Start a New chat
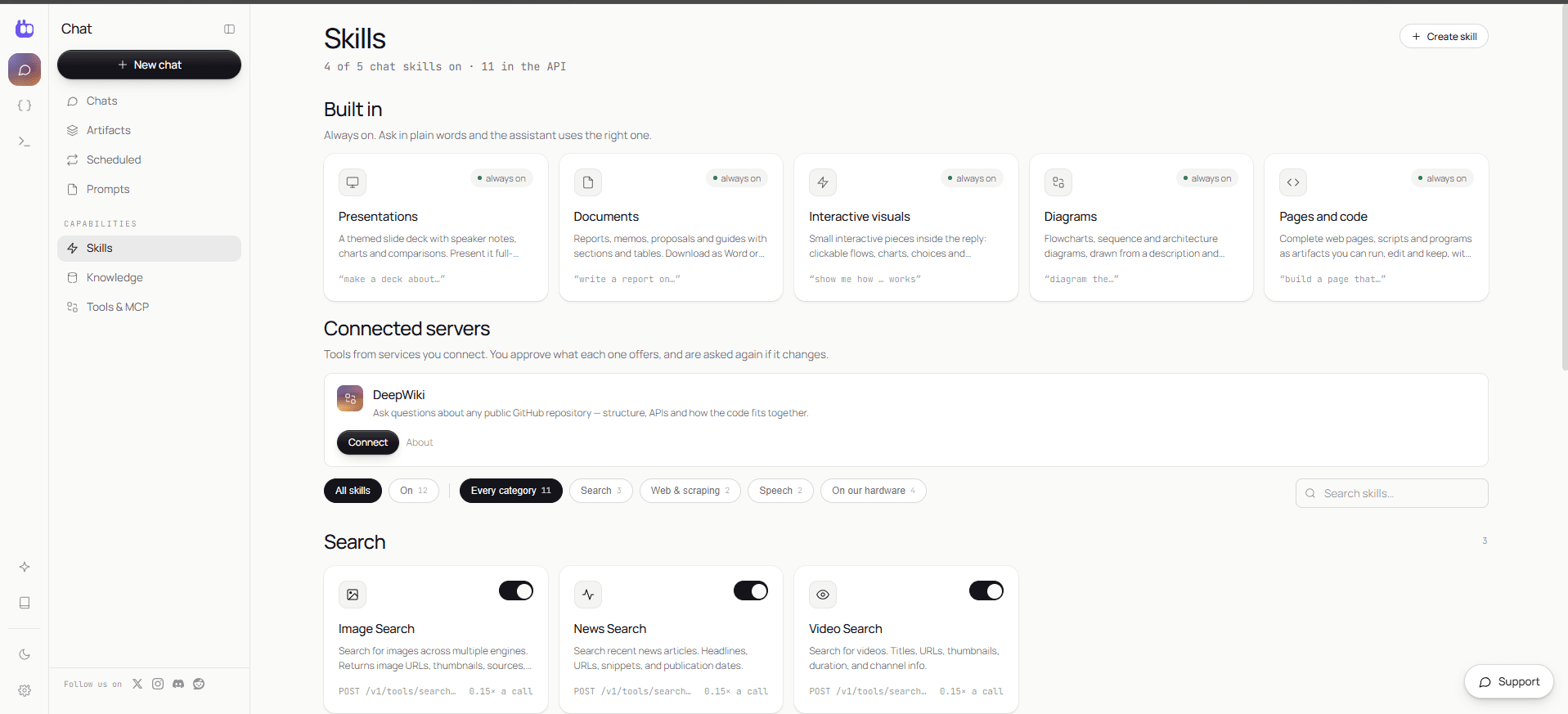The height and width of the screenshot is (714, 1568). [x=149, y=65]
